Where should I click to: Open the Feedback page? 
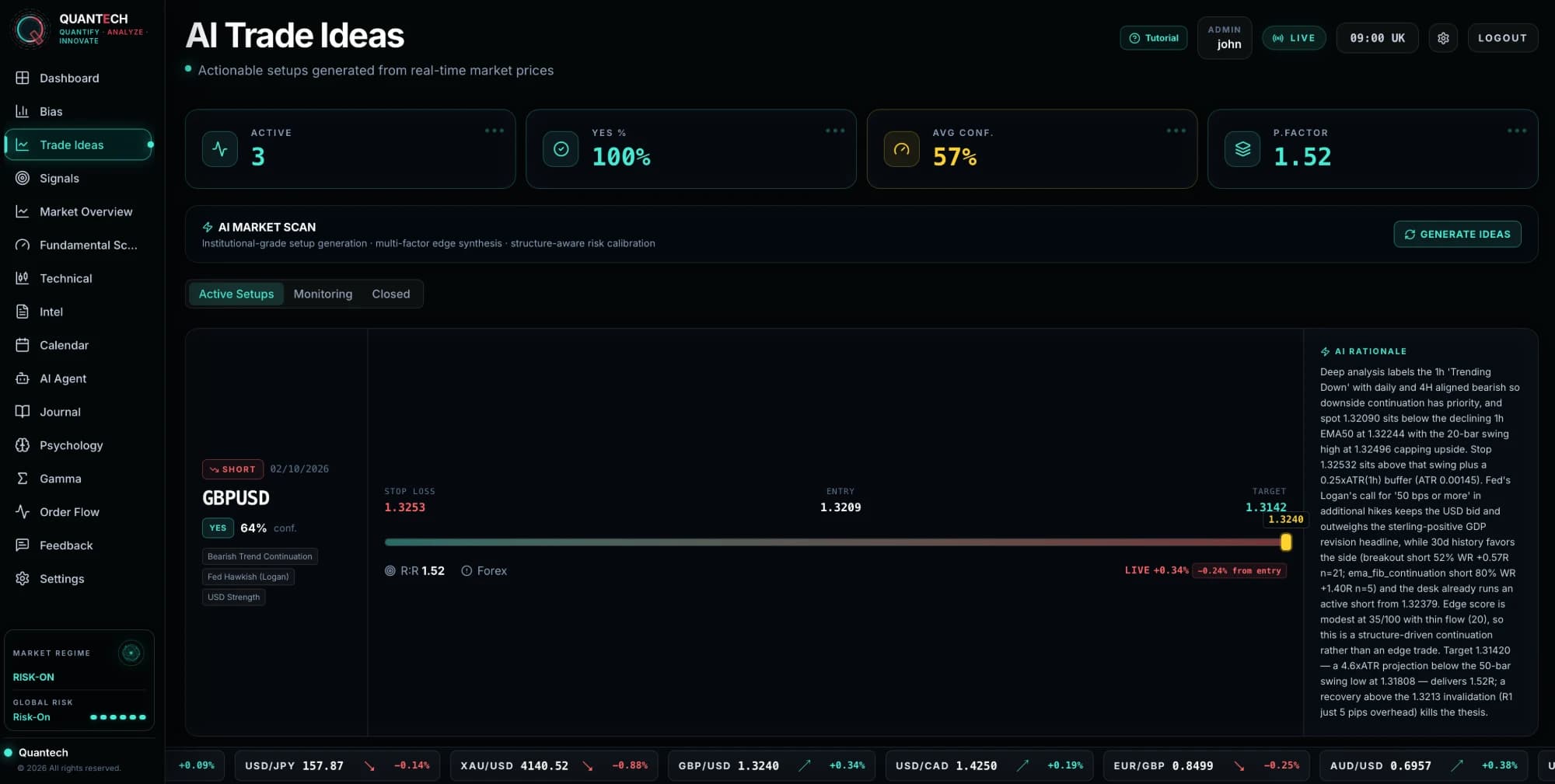coord(78,545)
